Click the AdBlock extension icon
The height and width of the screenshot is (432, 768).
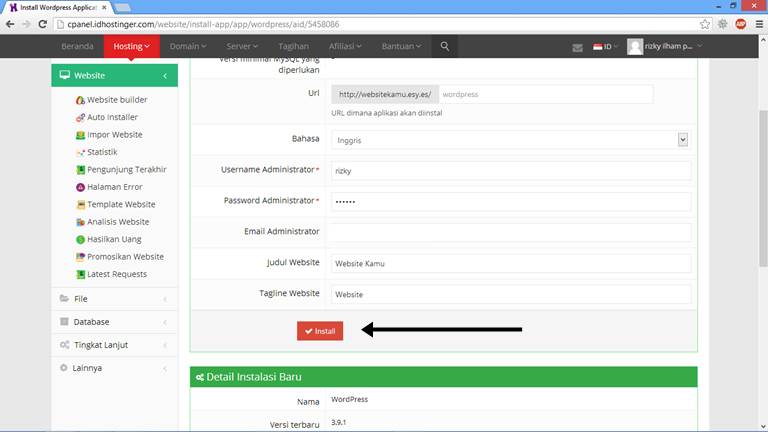click(x=741, y=24)
